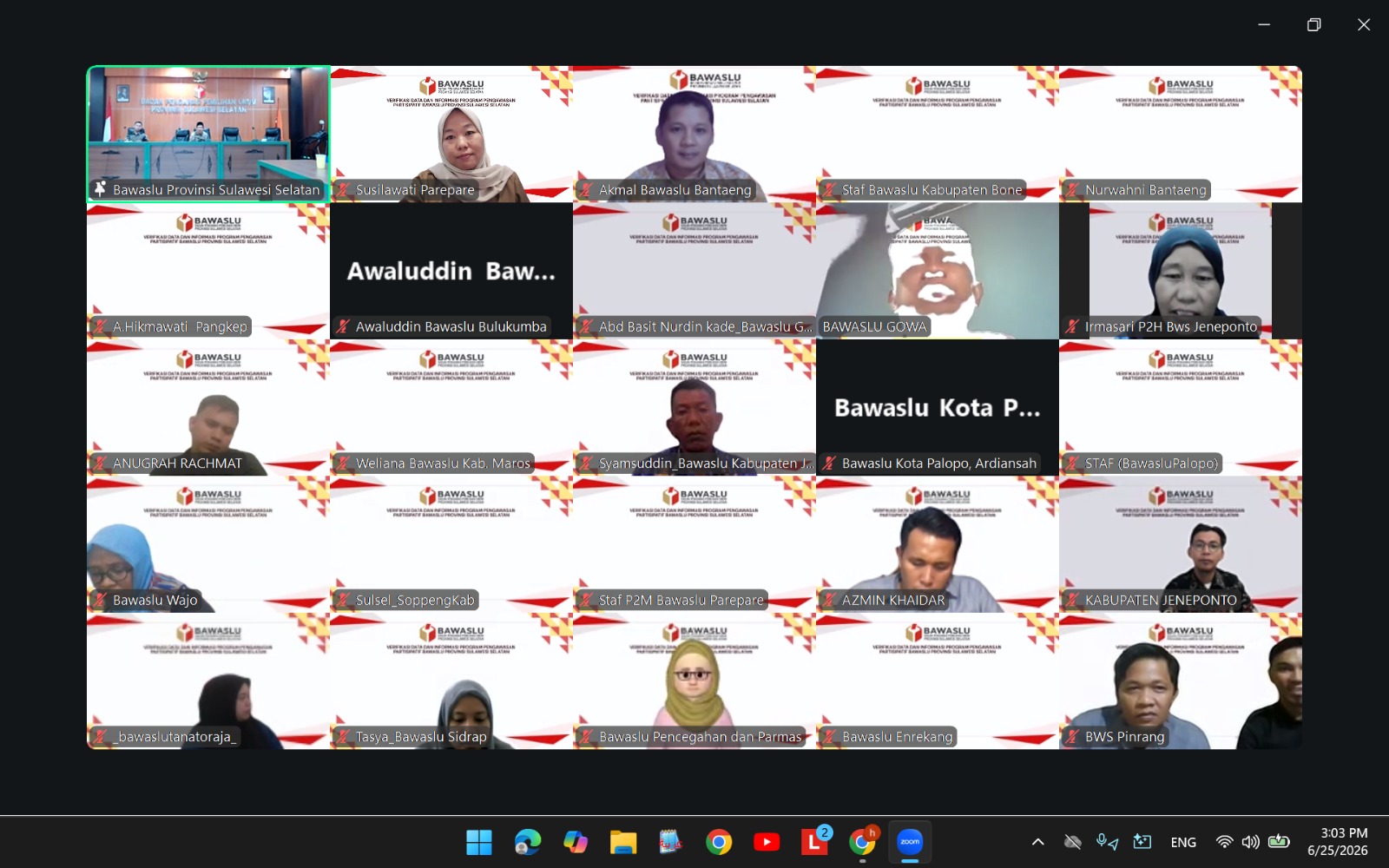Screen dimensions: 1389x868
Task: Click muted mic icon on Susilawati Parepare
Action: click(x=343, y=189)
